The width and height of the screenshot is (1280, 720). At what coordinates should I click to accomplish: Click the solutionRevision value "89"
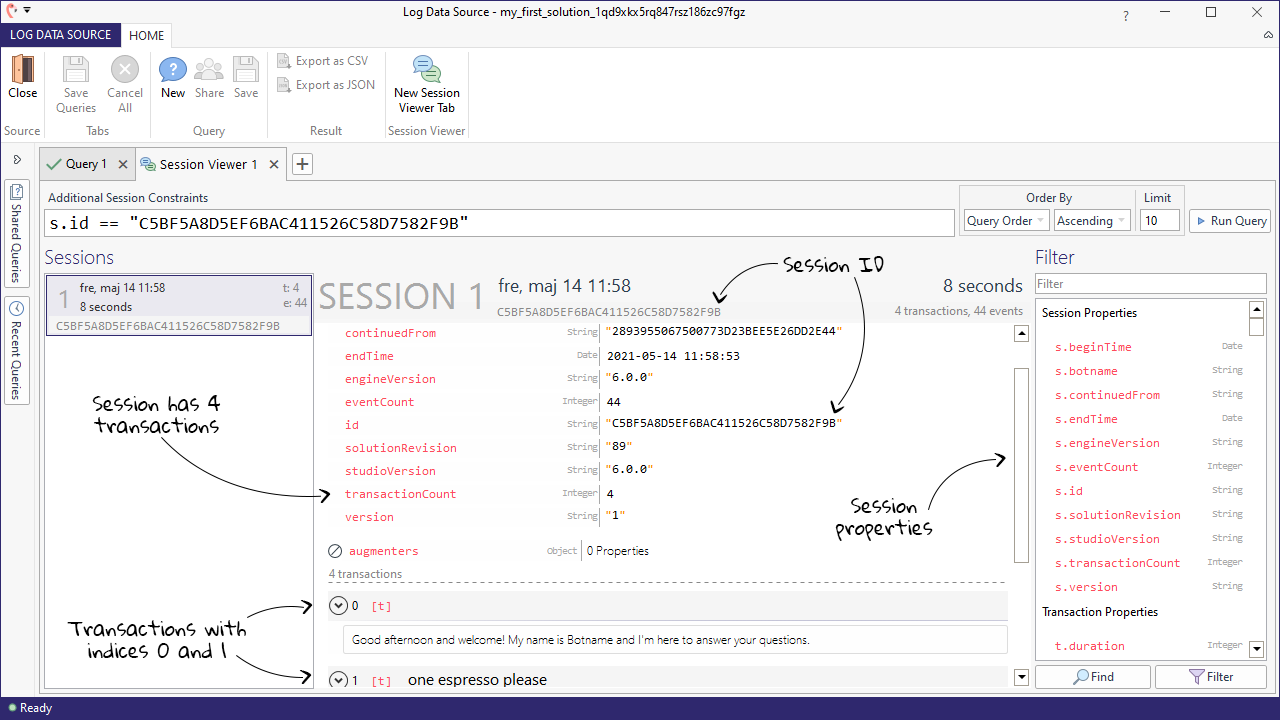click(x=618, y=448)
